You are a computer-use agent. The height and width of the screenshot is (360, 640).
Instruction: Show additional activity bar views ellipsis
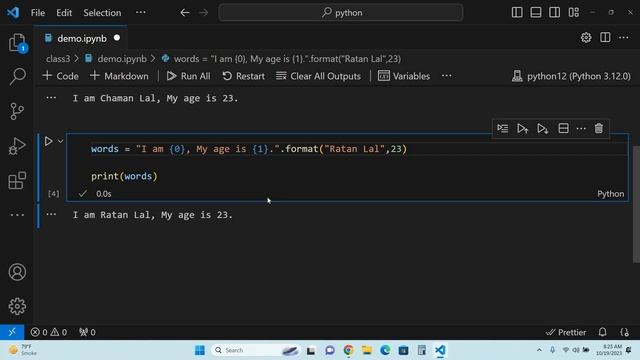click(17, 215)
